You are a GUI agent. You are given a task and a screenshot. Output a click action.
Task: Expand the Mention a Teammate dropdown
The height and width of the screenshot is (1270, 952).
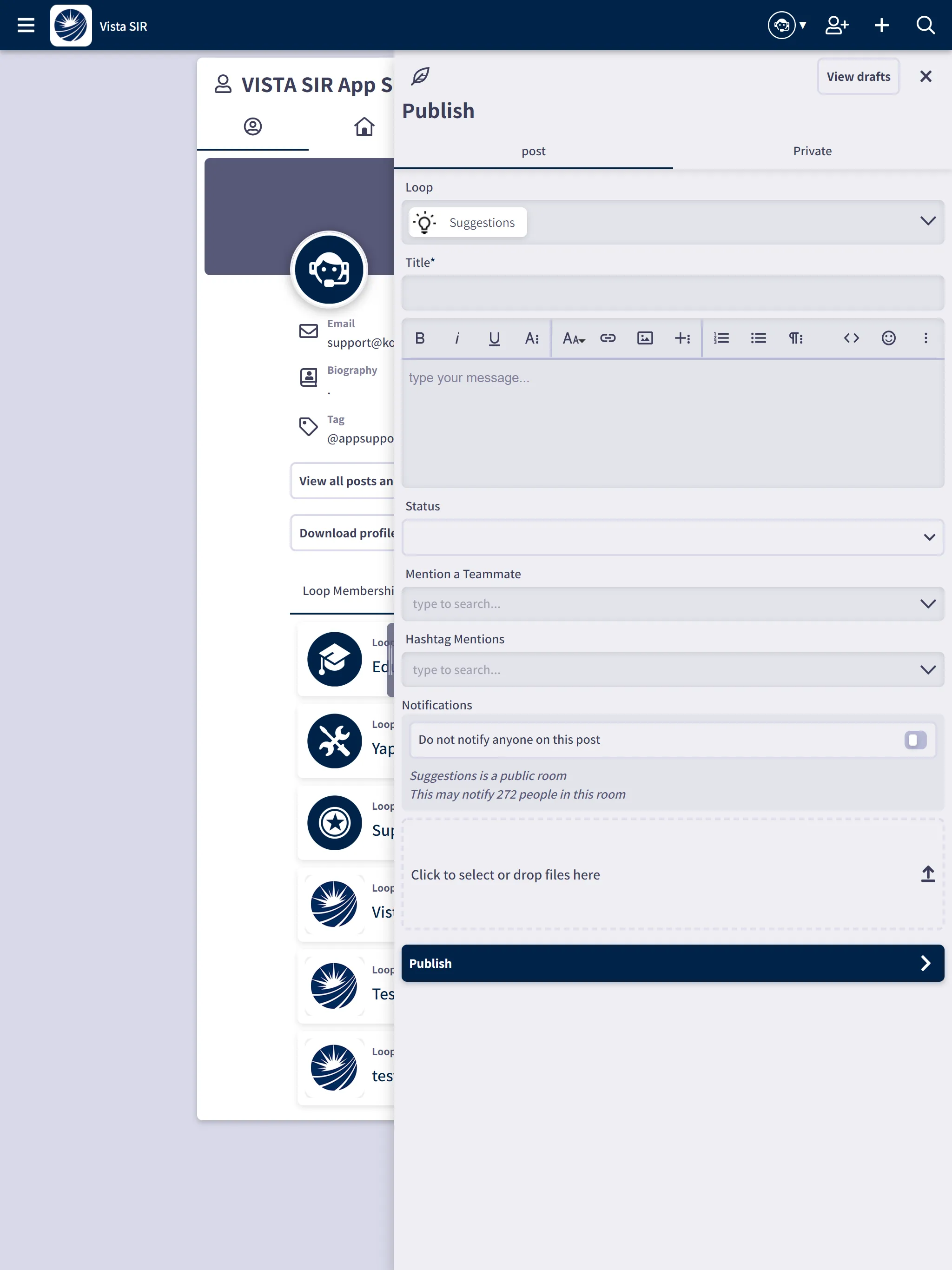(x=927, y=603)
